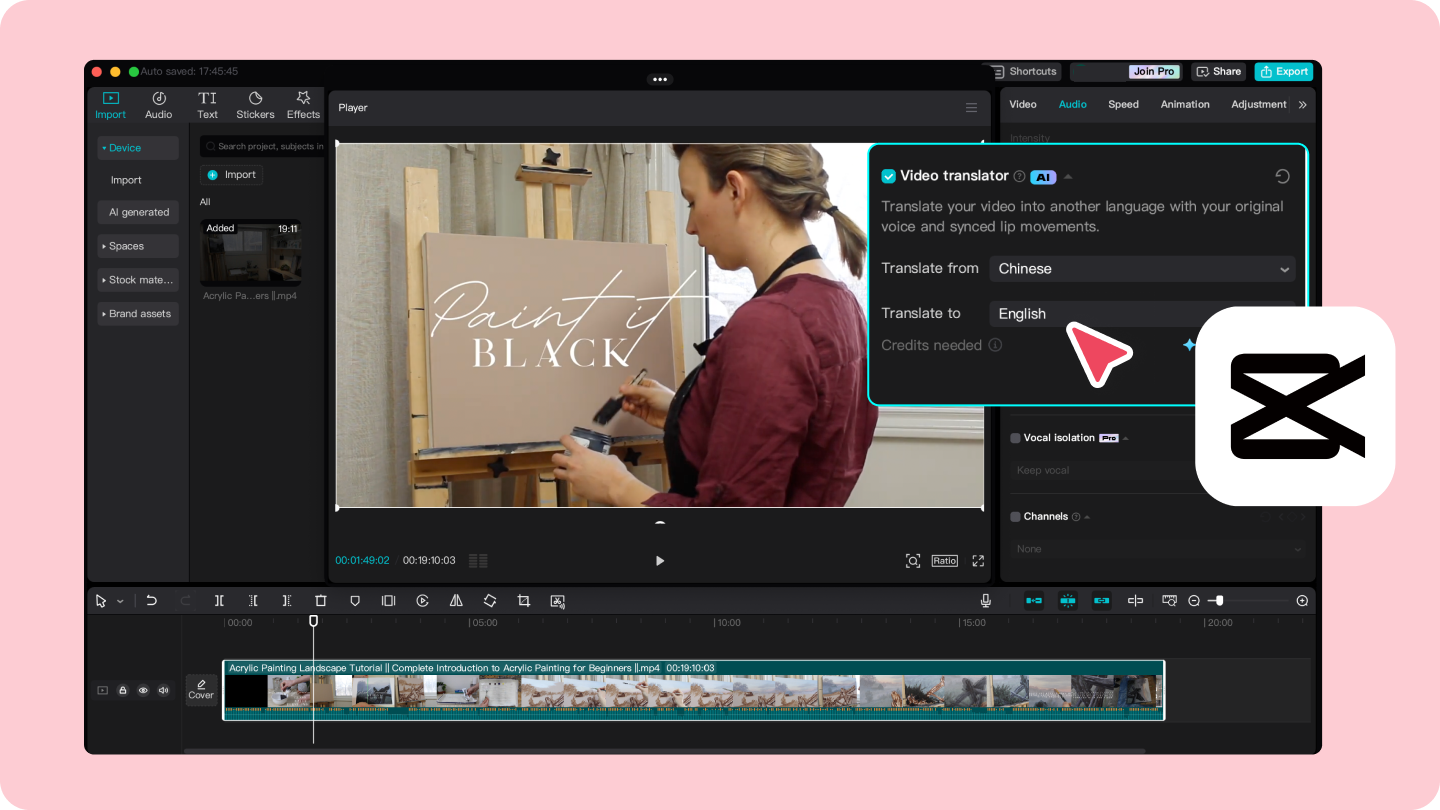Show more inspector tabs with double chevron
Viewport: 1440px width, 810px height.
click(1302, 104)
